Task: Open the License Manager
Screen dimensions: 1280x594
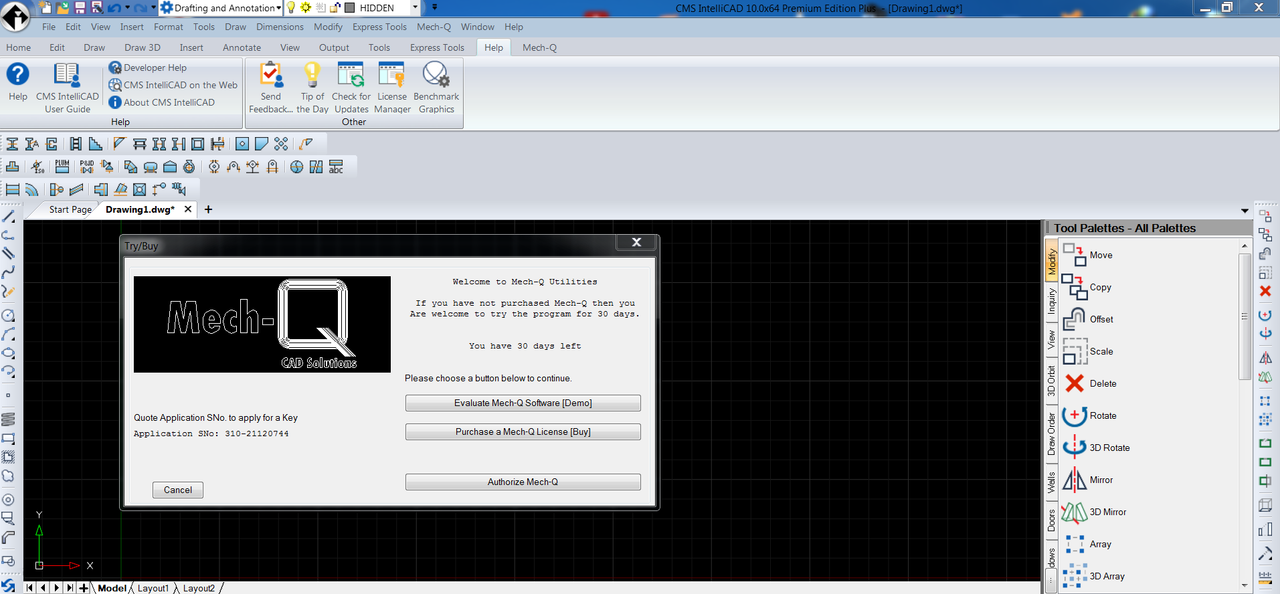Action: (x=392, y=88)
